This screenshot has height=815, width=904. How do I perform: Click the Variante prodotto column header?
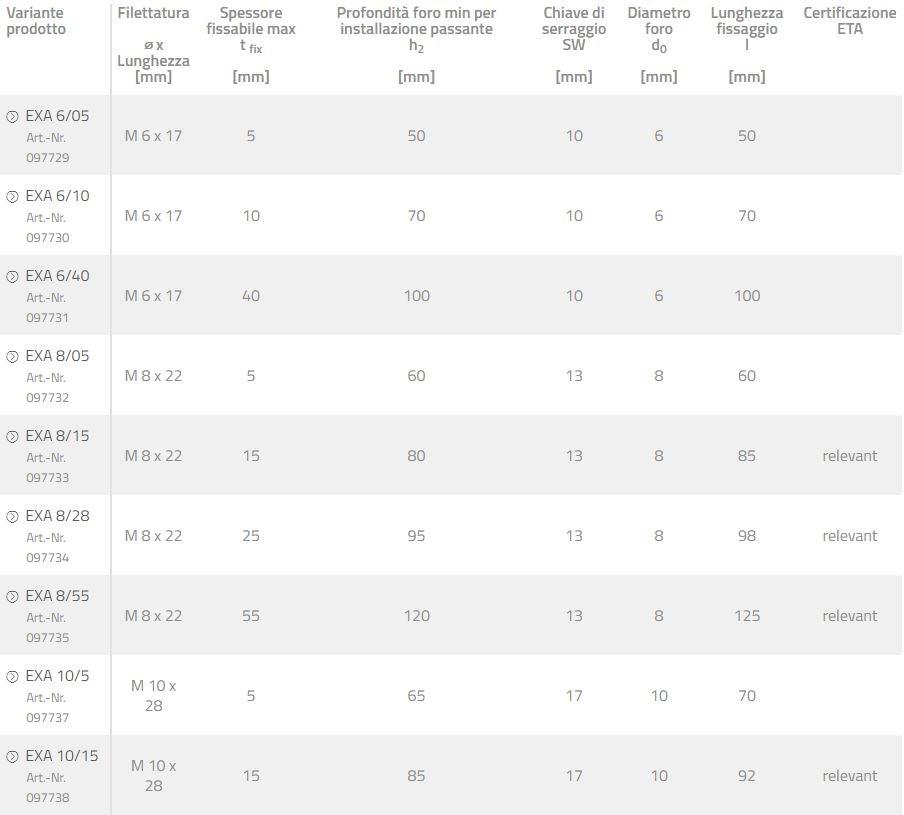point(36,21)
